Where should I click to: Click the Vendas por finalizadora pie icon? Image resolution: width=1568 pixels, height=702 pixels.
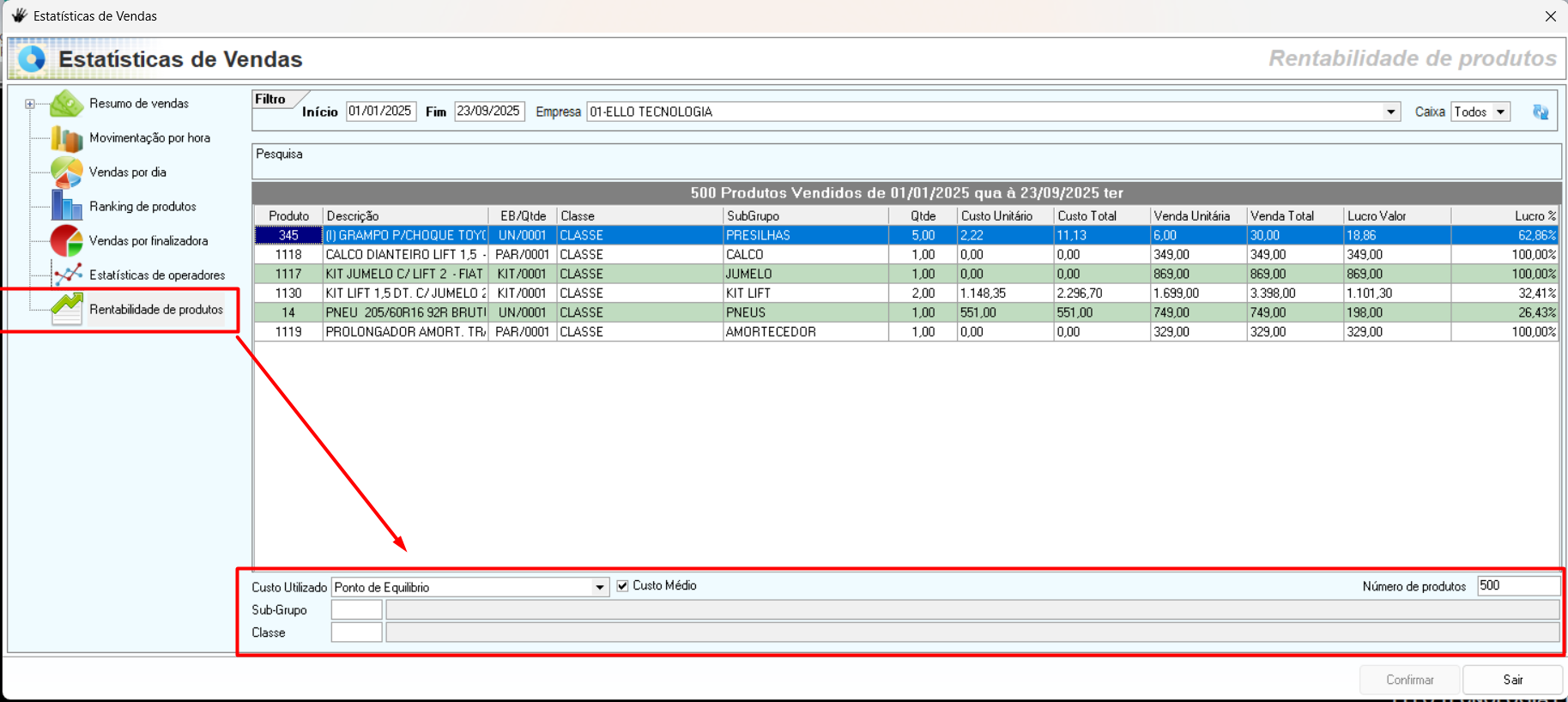[66, 241]
